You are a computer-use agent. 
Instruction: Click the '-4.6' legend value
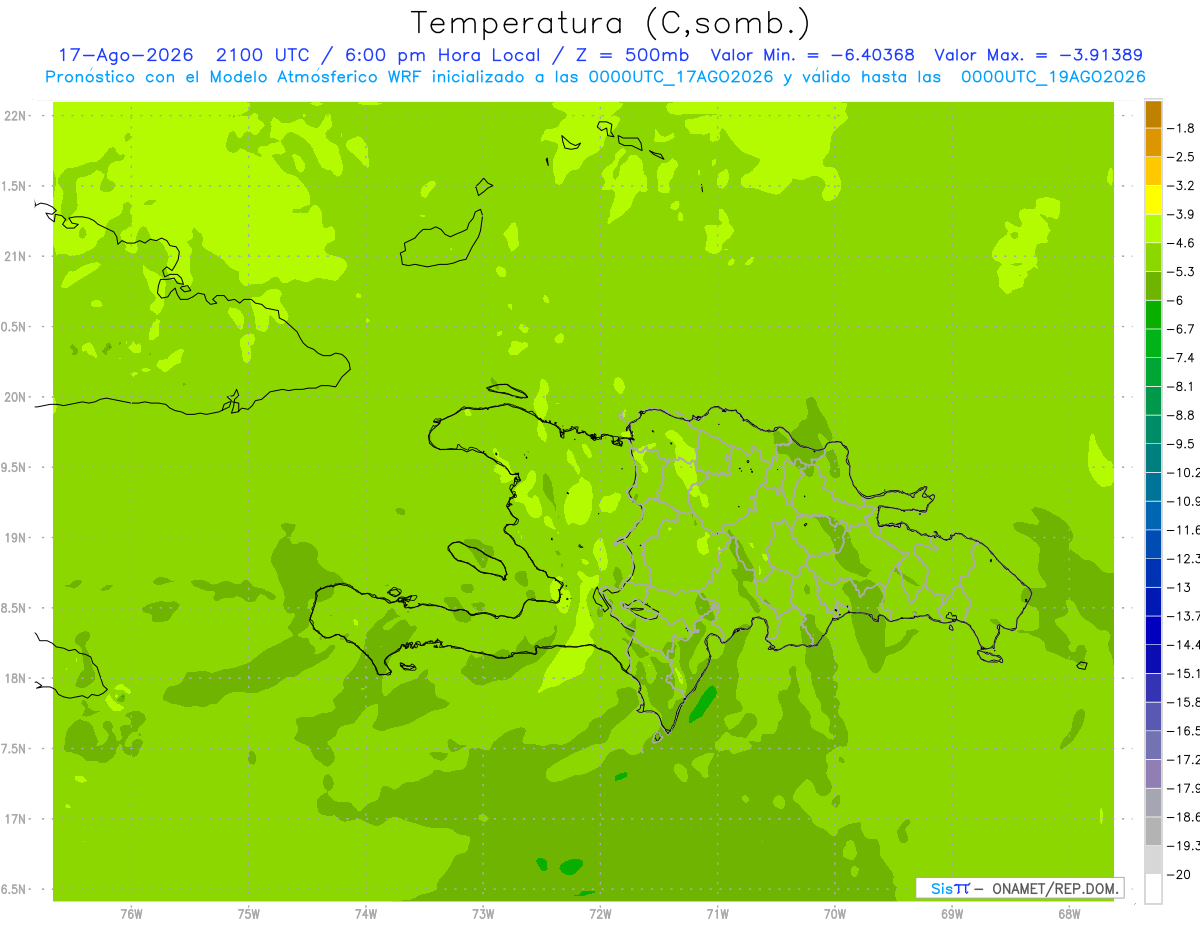(x=1181, y=243)
